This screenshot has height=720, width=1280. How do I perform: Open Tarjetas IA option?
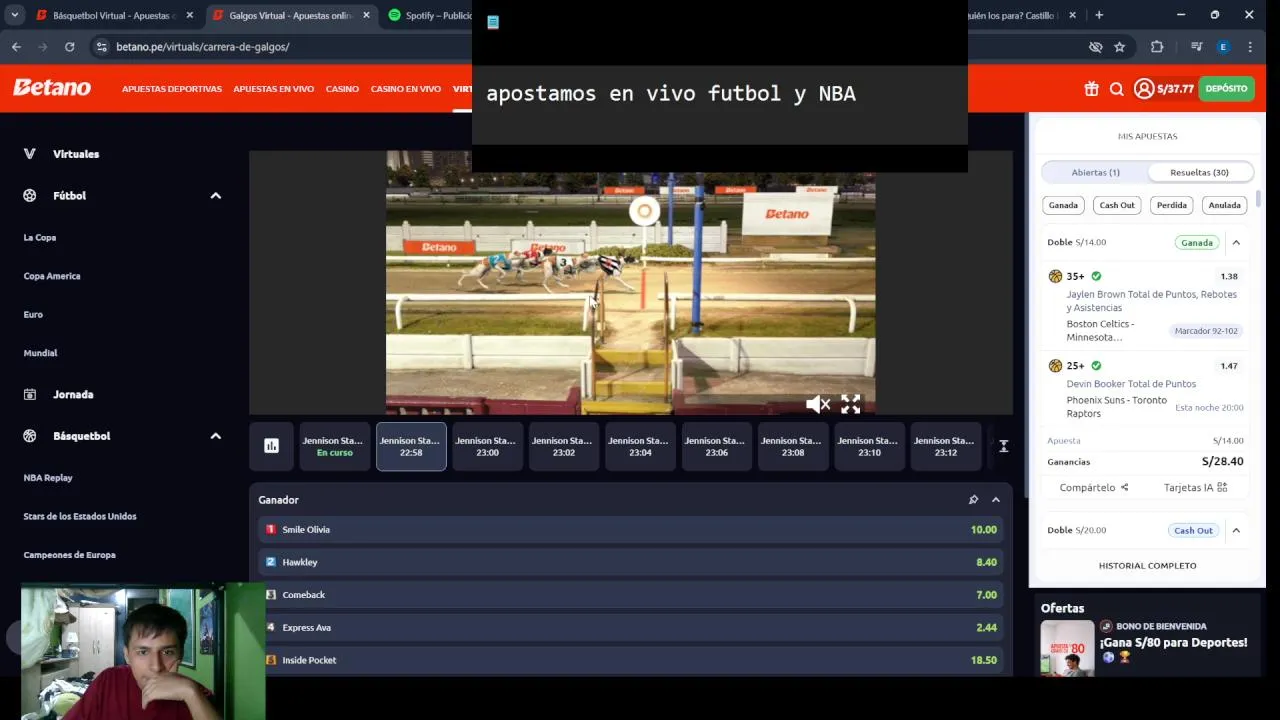pyautogui.click(x=1195, y=488)
